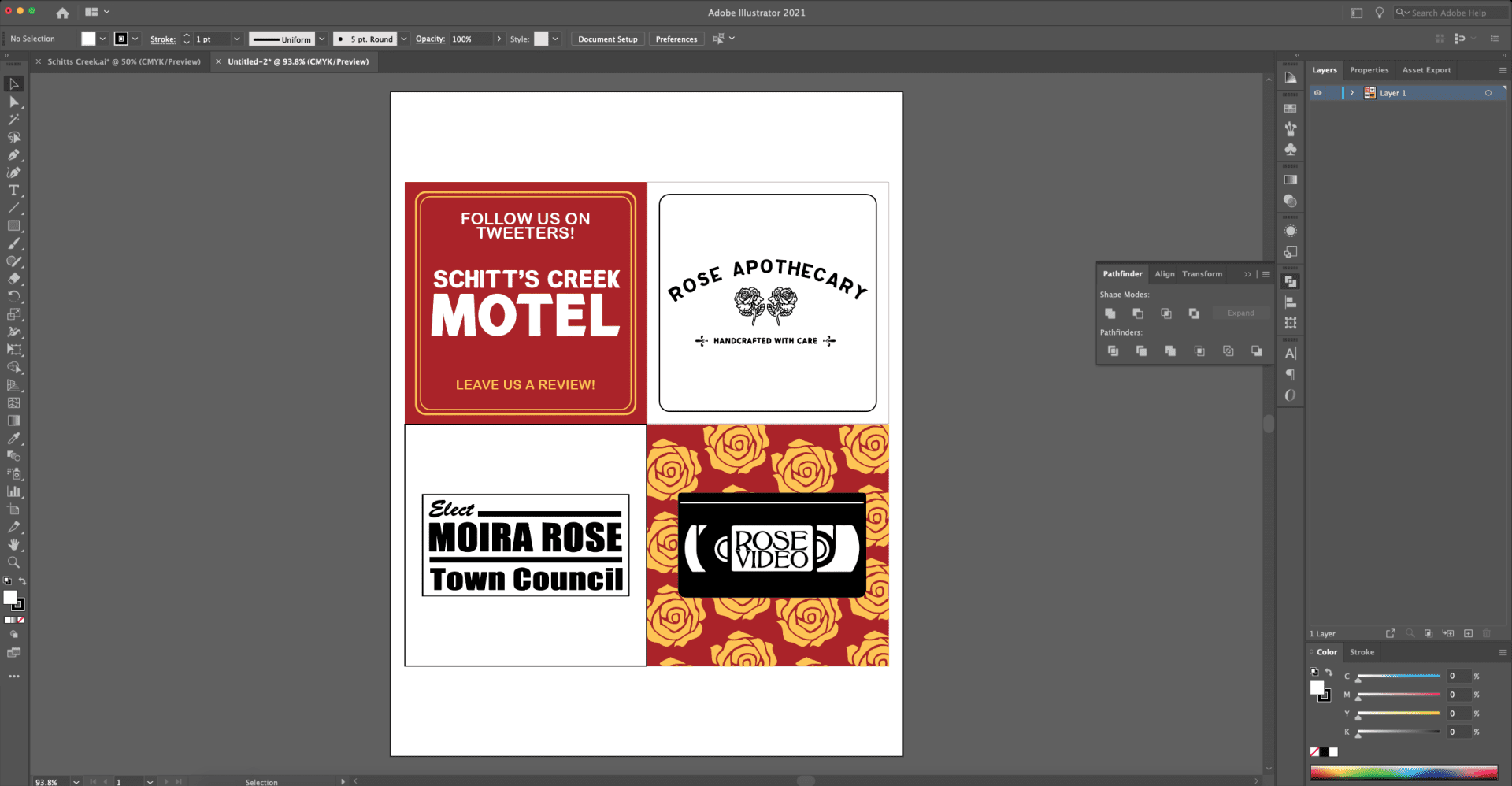This screenshot has width=1512, height=786.
Task: Toggle Layer 1 target circle
Action: [x=1488, y=93]
